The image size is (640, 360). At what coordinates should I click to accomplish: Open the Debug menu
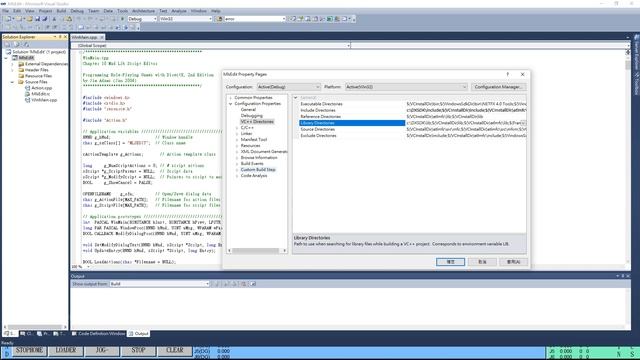tap(77, 11)
